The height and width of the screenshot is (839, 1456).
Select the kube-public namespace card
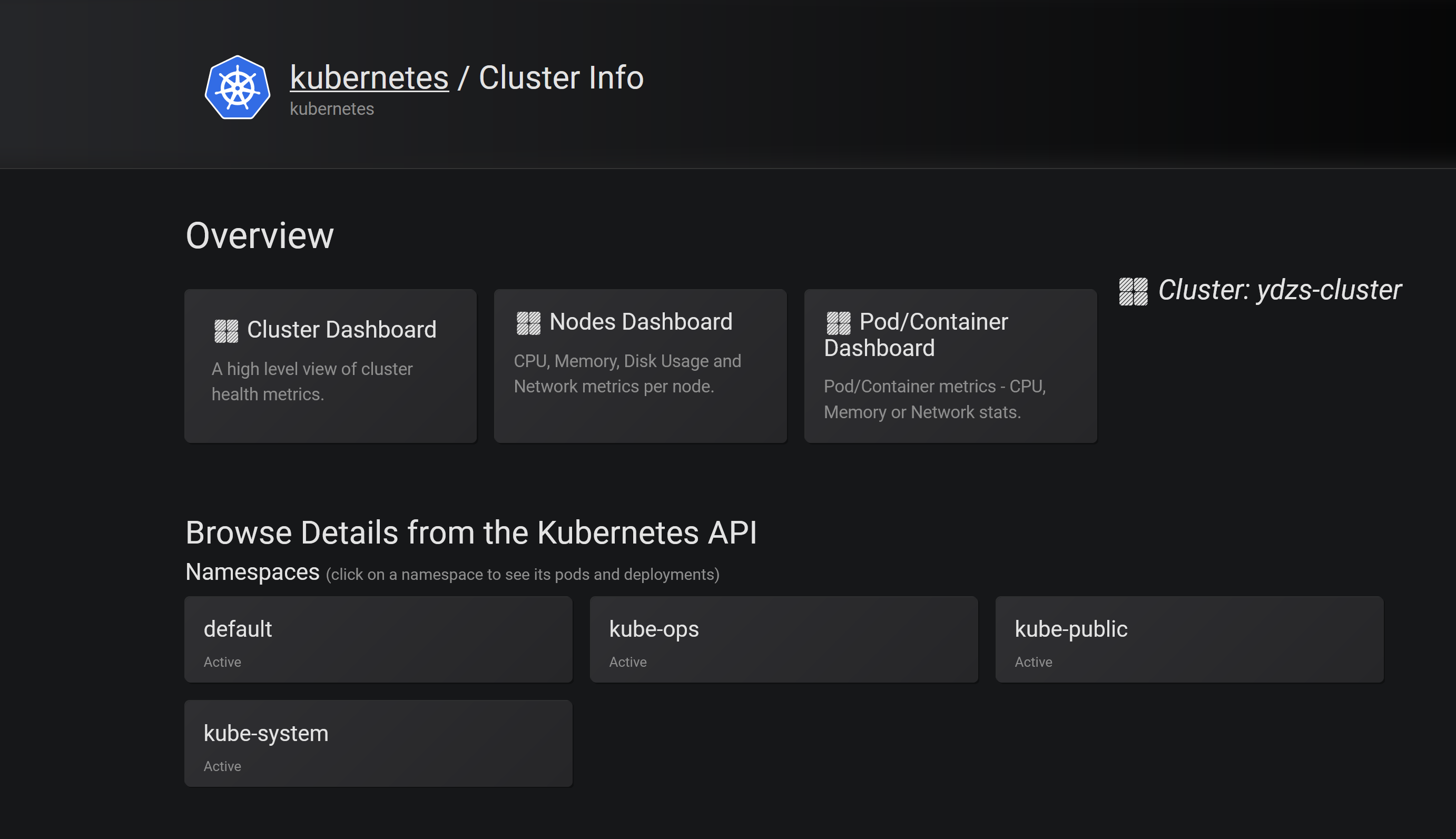(x=1188, y=639)
